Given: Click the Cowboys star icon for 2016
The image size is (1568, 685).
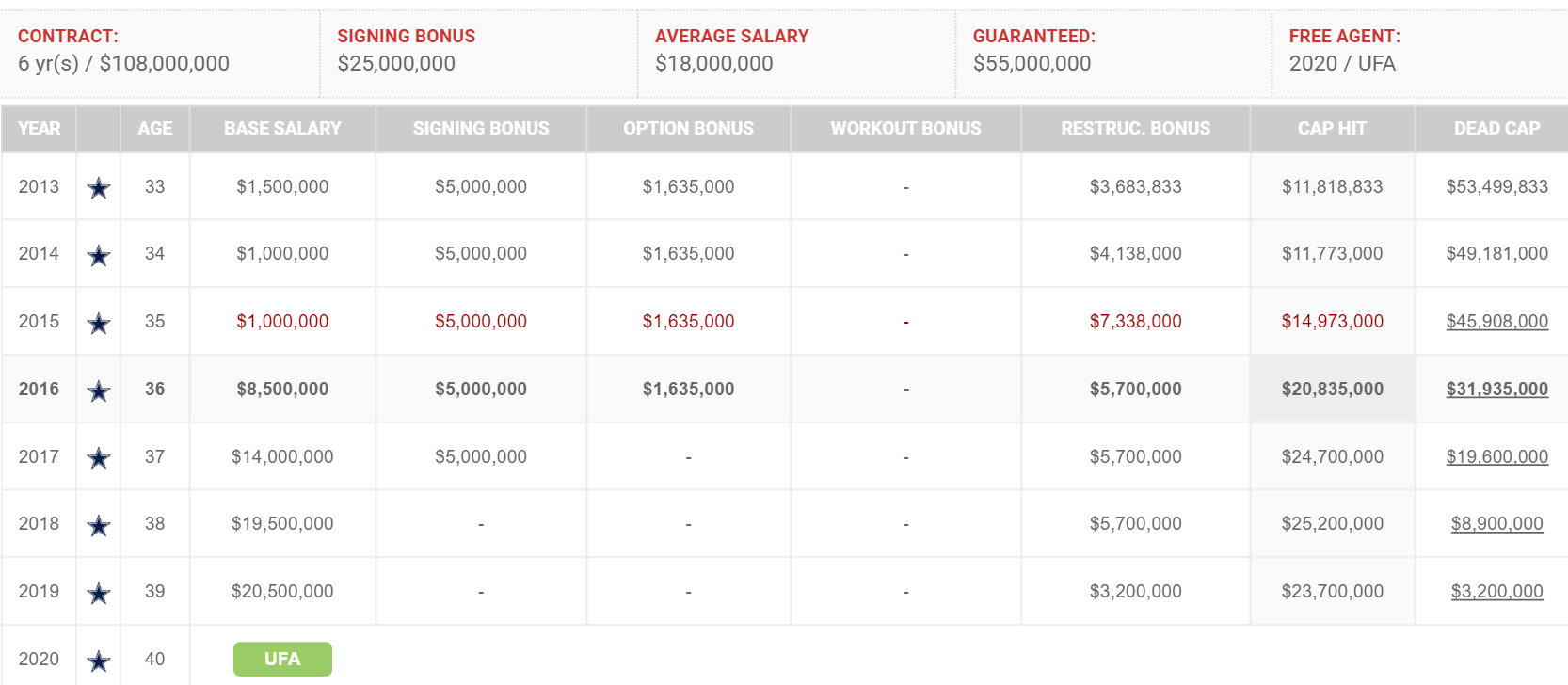Looking at the screenshot, I should [99, 390].
